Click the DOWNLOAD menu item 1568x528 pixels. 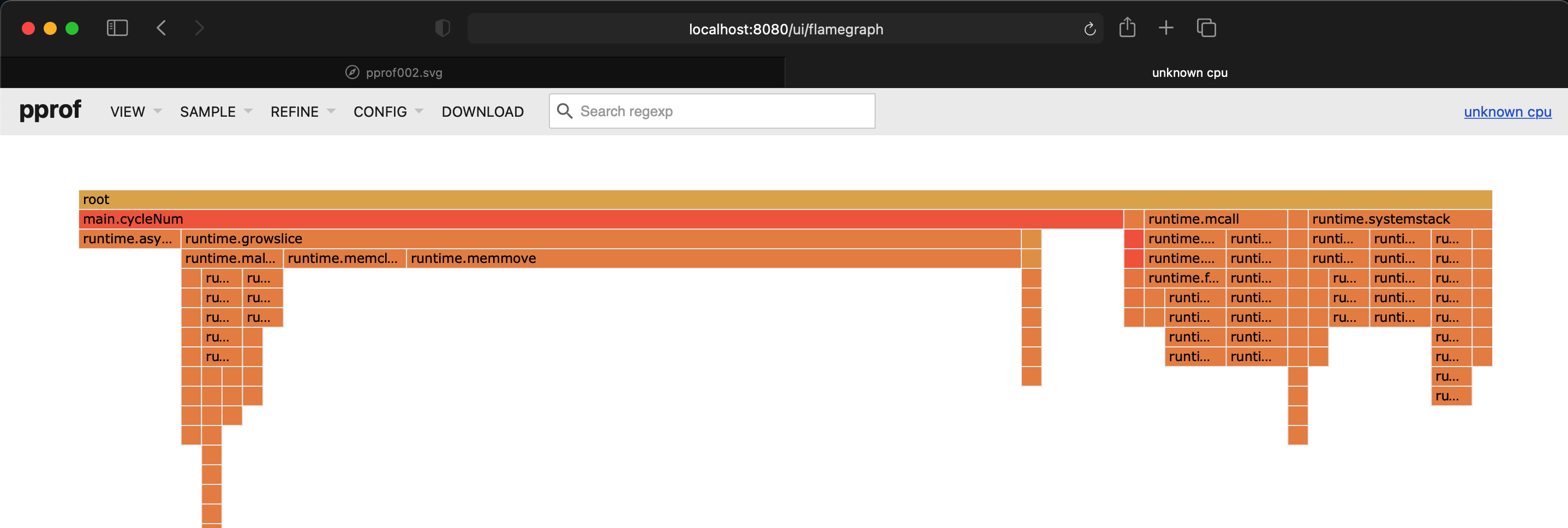483,111
